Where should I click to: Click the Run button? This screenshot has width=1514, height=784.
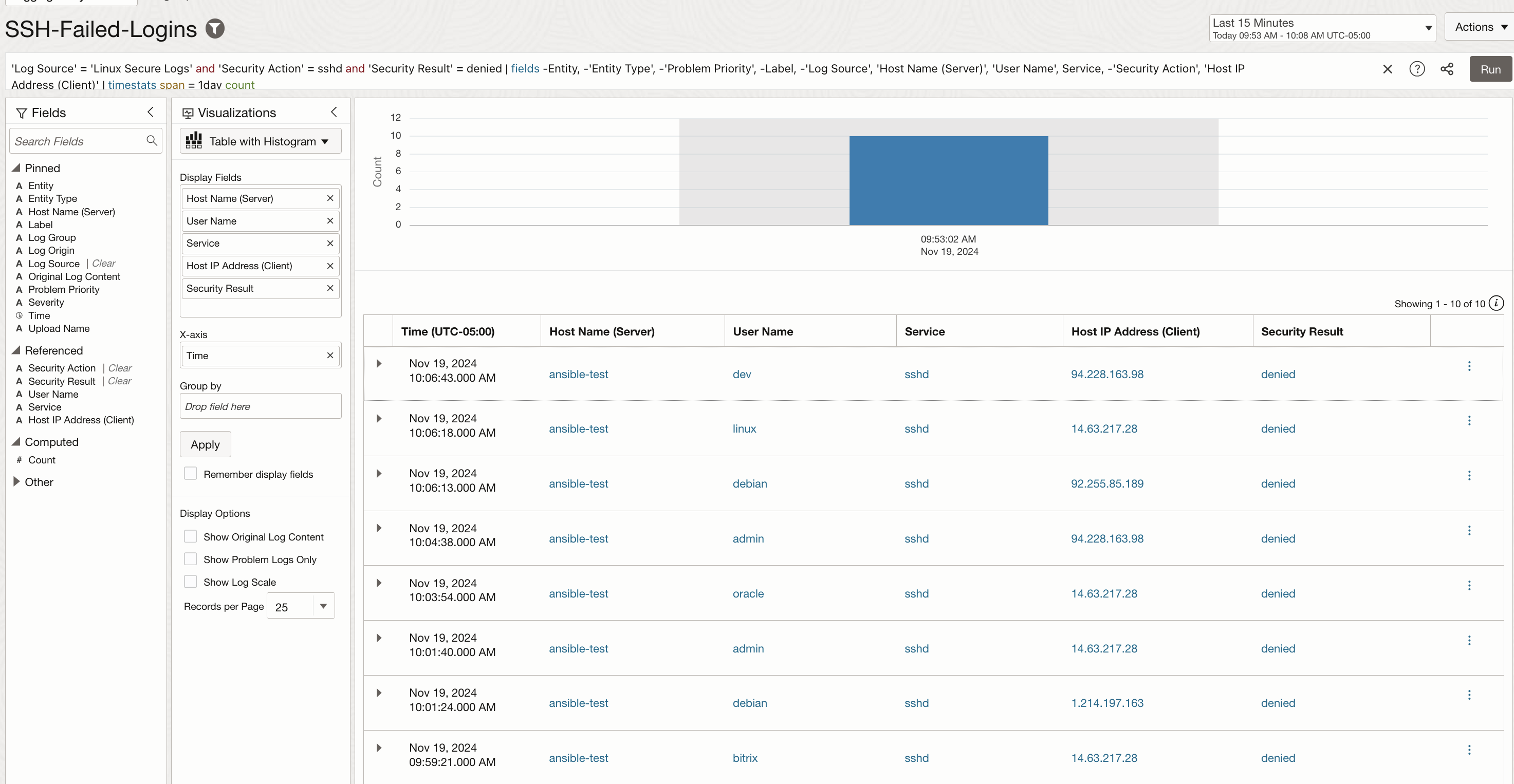pos(1490,69)
